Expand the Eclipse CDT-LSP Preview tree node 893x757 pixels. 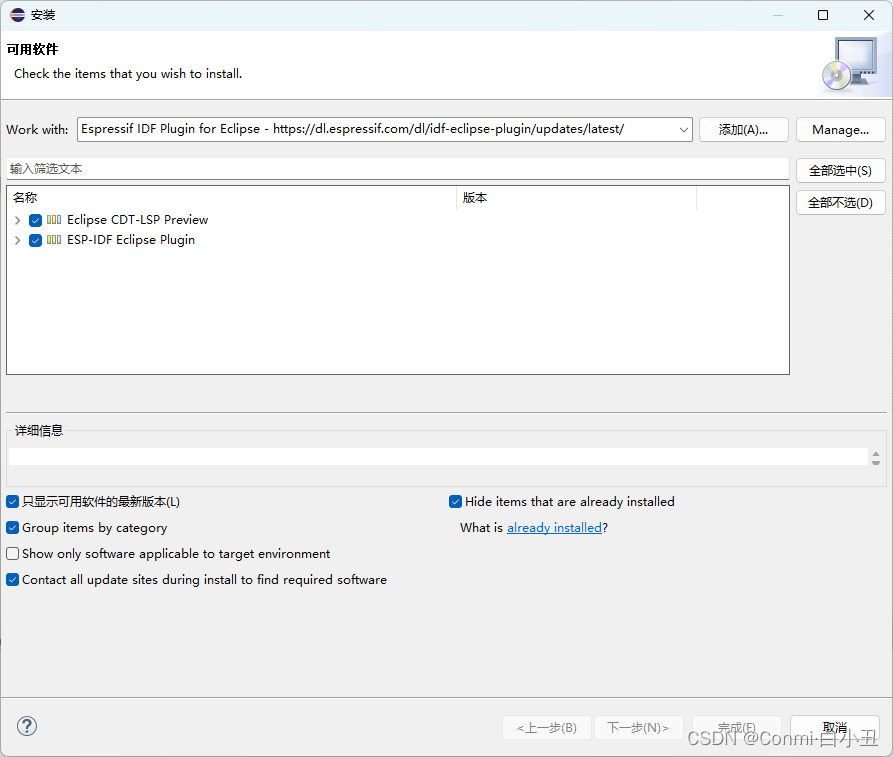(x=17, y=220)
